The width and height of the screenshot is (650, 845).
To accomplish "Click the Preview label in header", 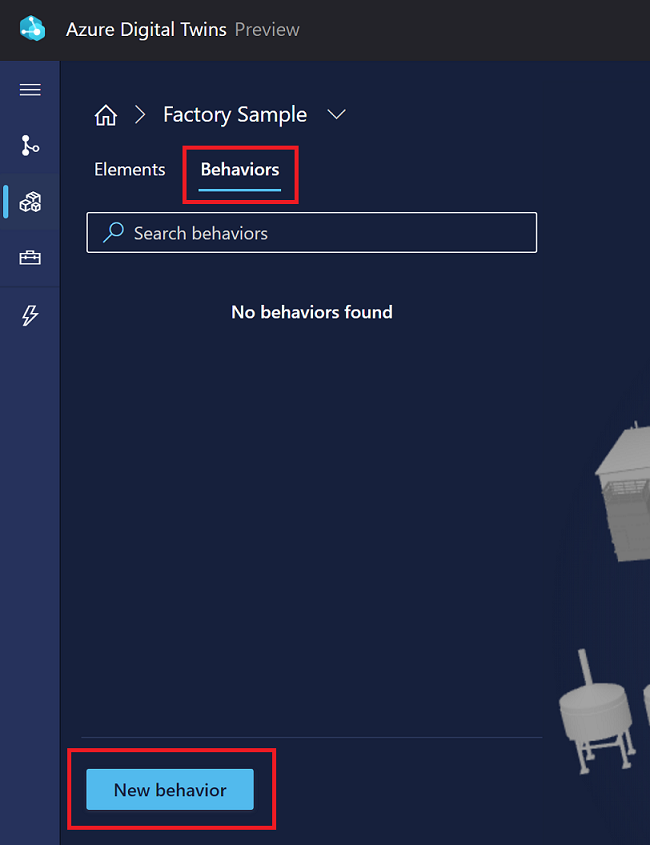I will point(267,29).
